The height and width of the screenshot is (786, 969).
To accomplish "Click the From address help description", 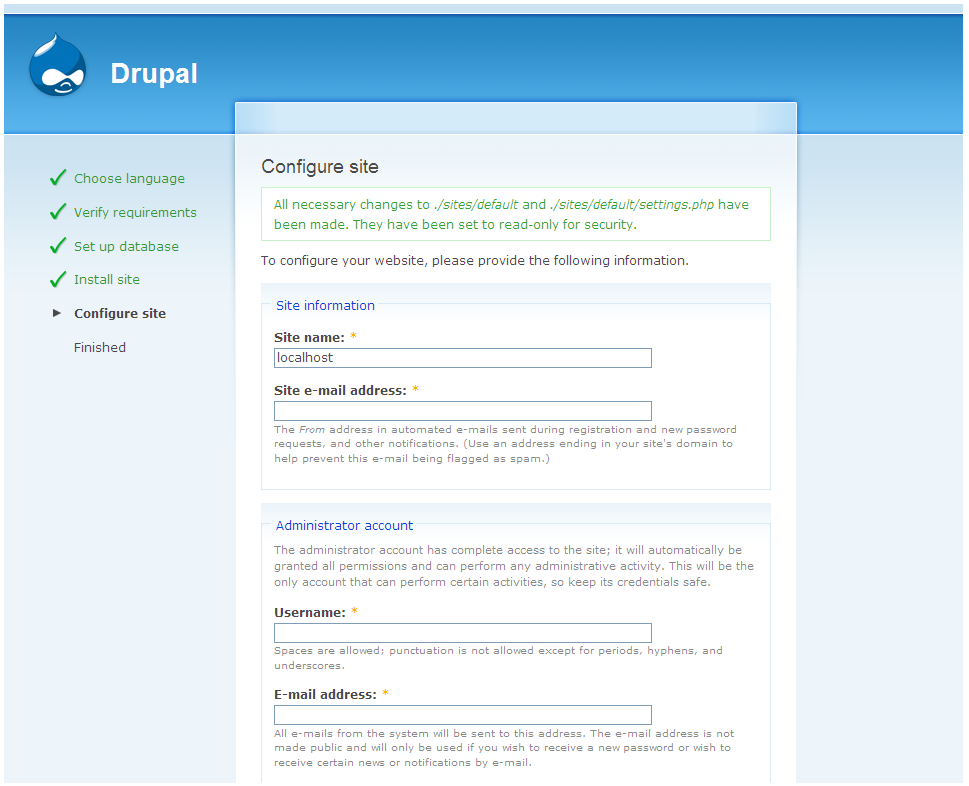I will [506, 444].
